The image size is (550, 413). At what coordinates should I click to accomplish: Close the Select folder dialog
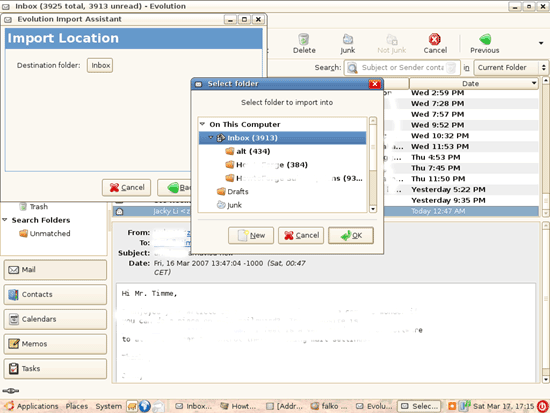tap(375, 84)
